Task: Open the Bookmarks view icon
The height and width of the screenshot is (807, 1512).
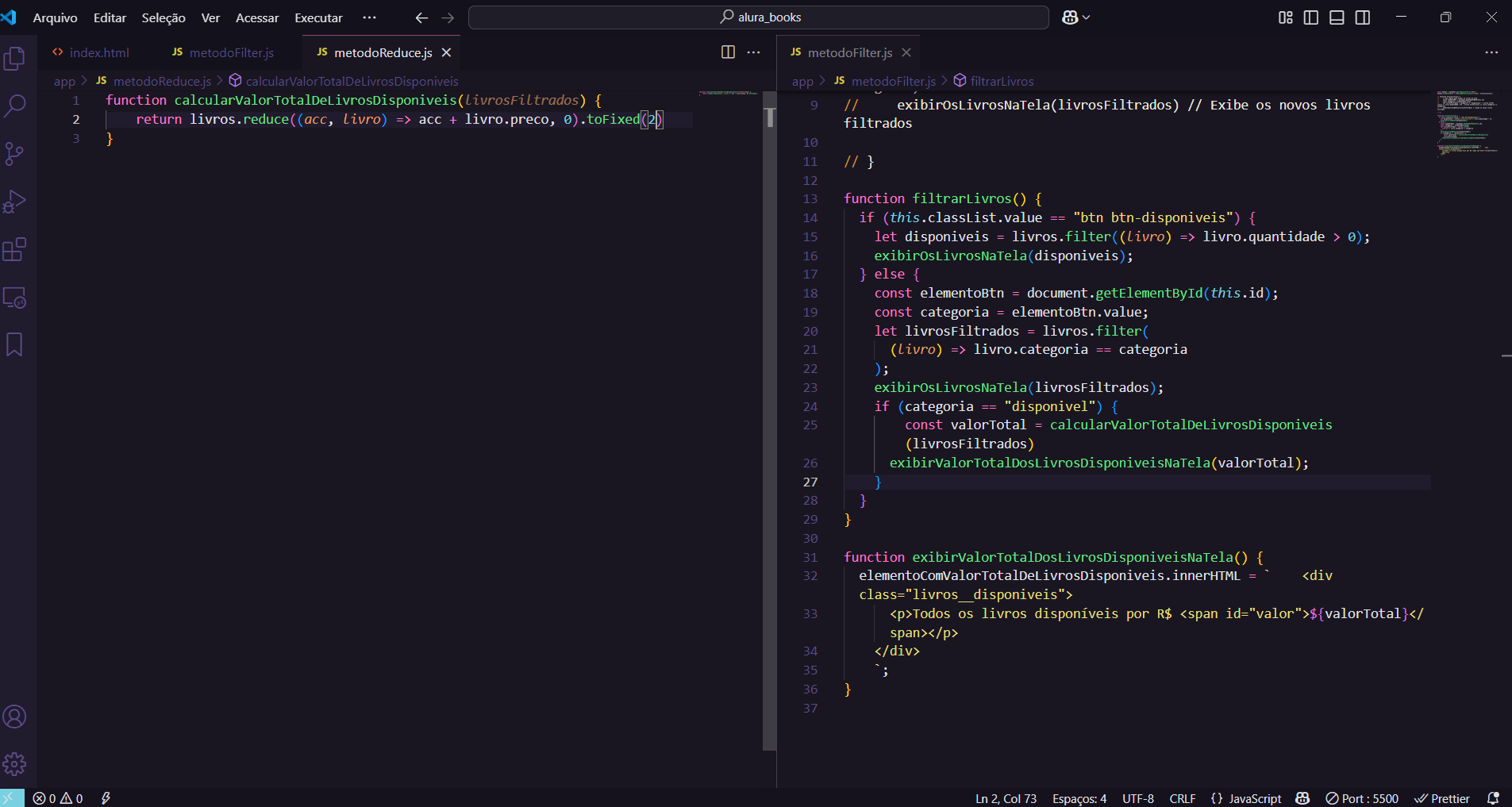Action: [15, 344]
